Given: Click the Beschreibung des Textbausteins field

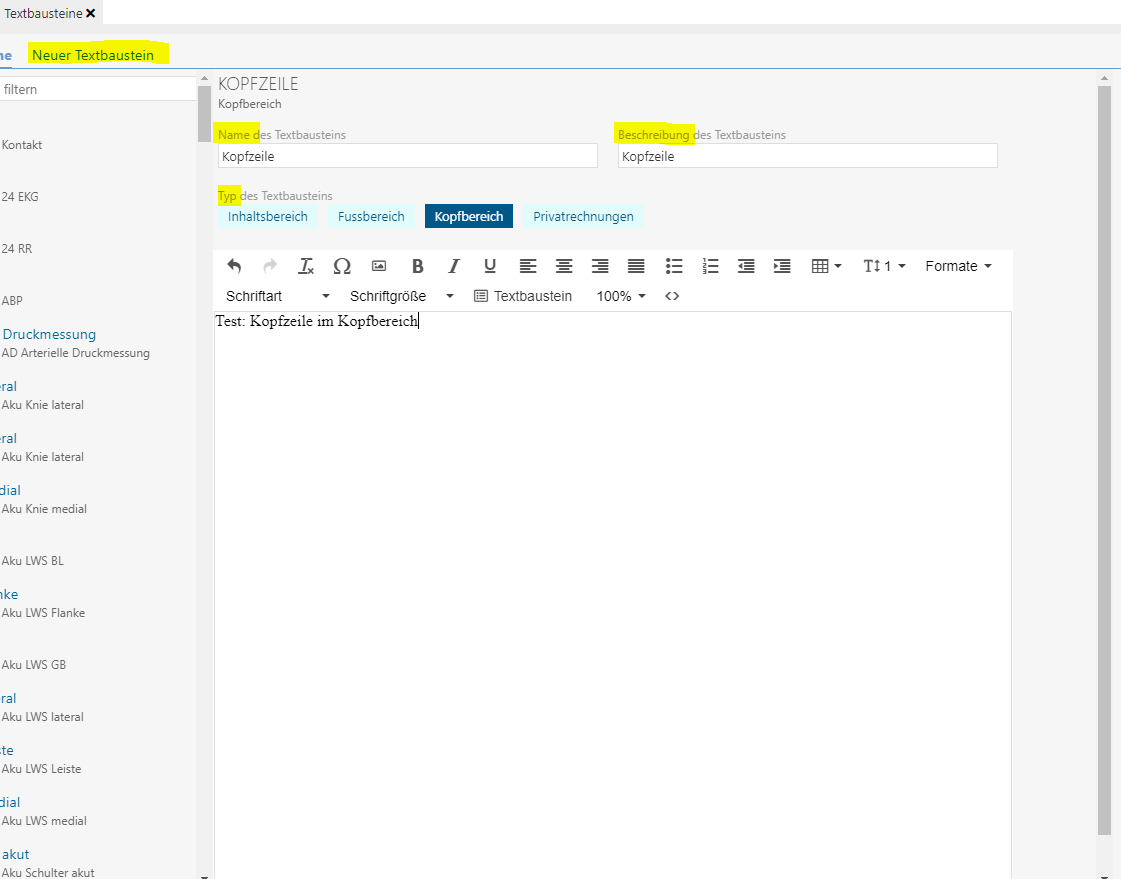Looking at the screenshot, I should pos(807,156).
